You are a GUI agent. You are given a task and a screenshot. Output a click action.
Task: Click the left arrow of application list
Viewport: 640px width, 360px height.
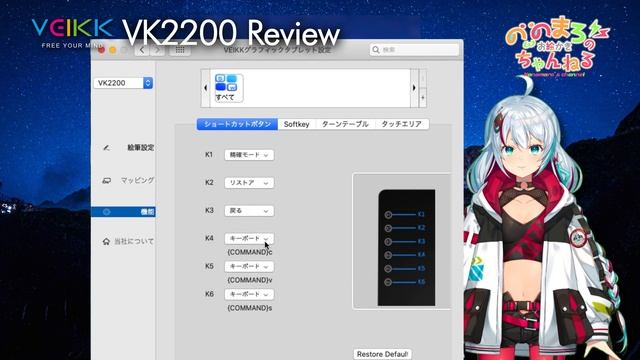click(x=205, y=88)
